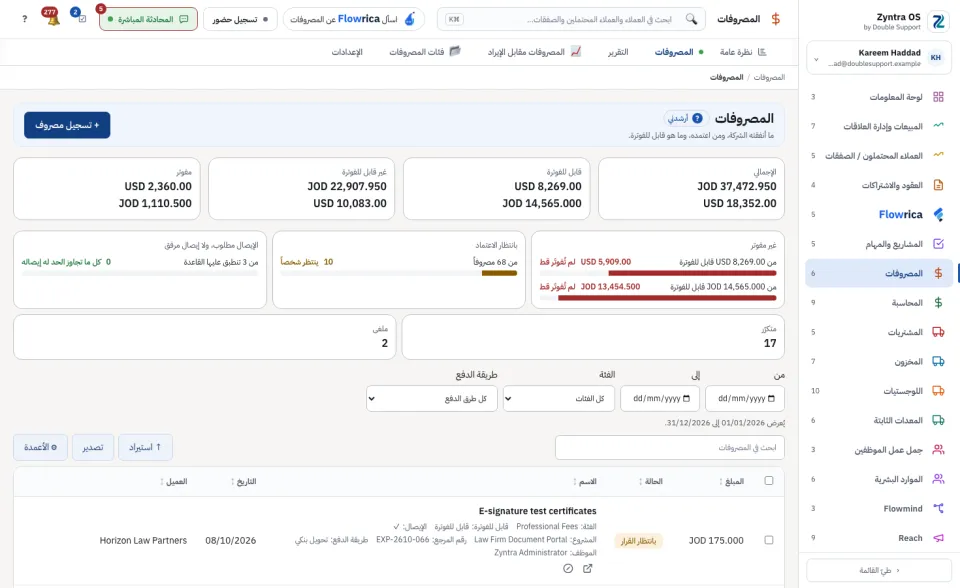Open المخزون truck icon
This screenshot has width=960, height=588.
(x=938, y=361)
